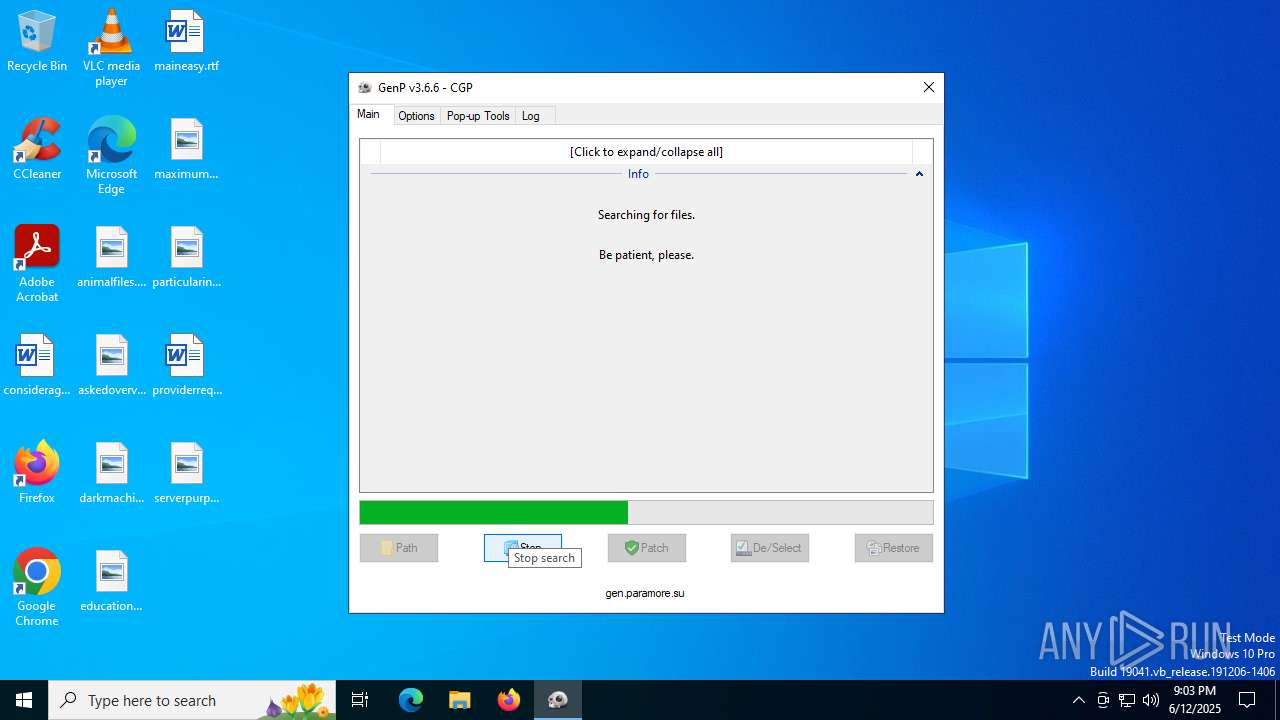Click the Restore button

[894, 548]
